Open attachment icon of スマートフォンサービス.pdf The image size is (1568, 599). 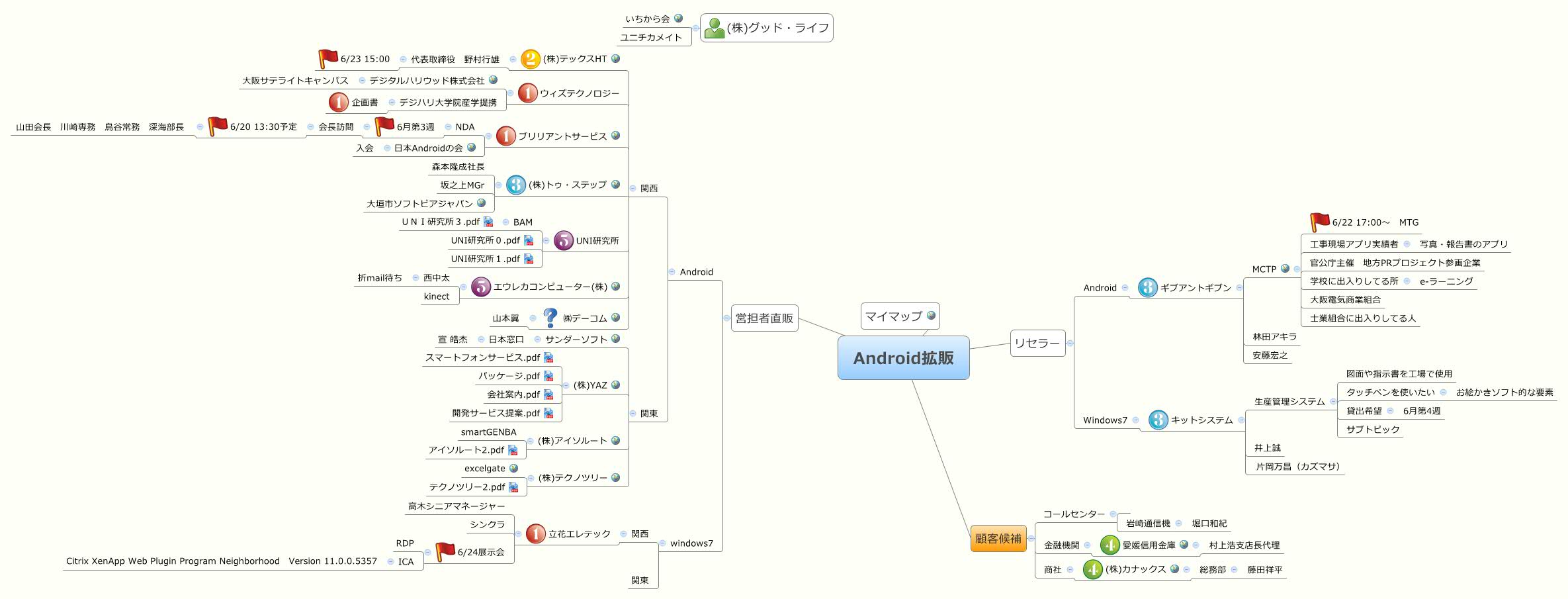[548, 357]
